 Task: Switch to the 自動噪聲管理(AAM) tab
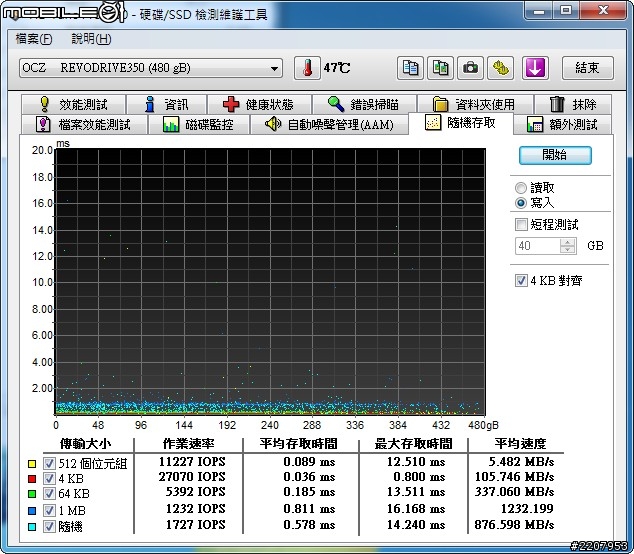coord(330,124)
